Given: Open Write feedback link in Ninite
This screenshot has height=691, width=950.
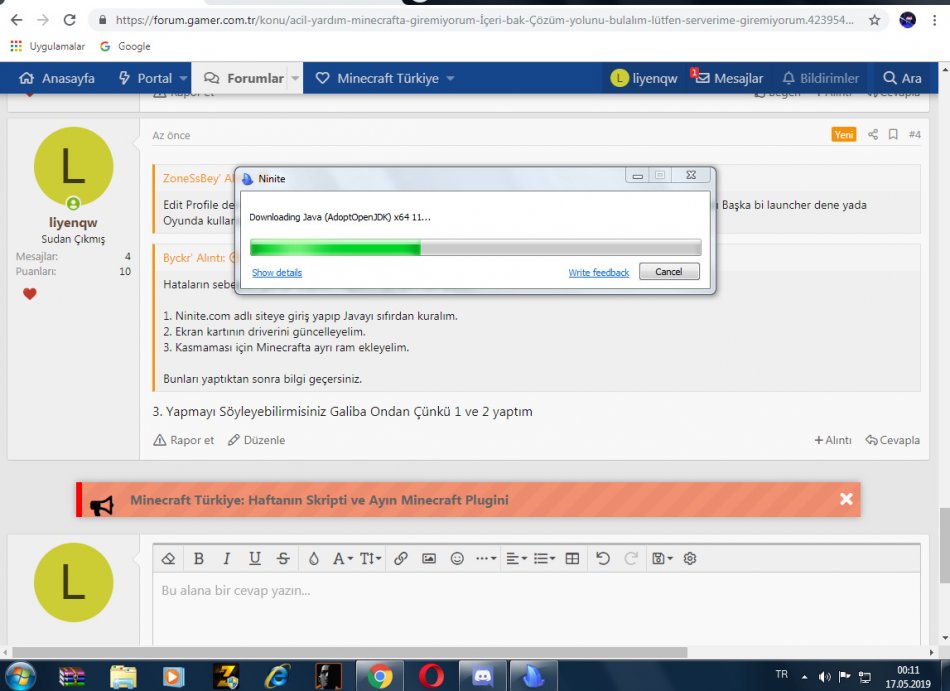Looking at the screenshot, I should pyautogui.click(x=599, y=273).
